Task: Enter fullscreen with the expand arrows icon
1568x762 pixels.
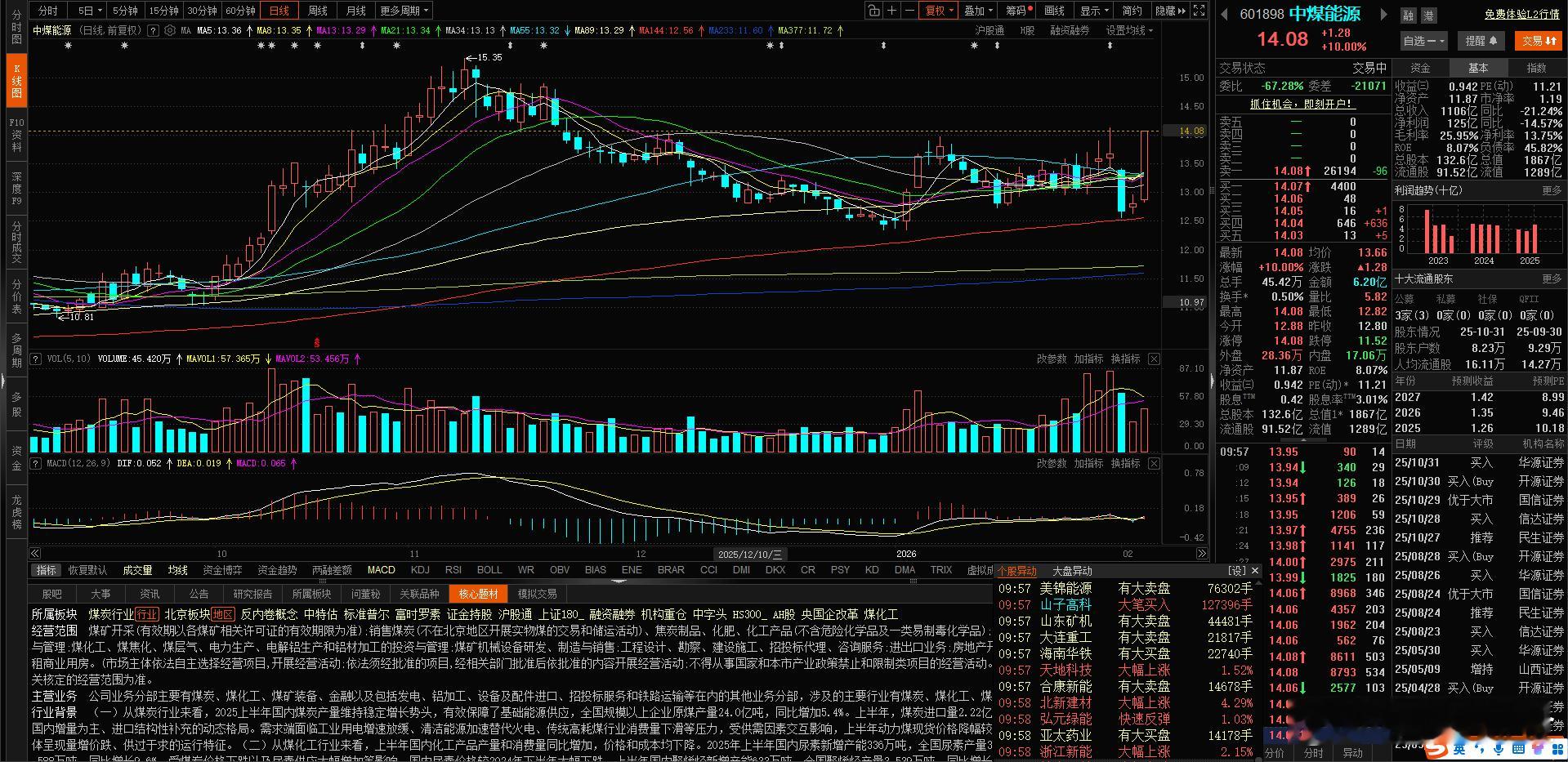Action: (x=1198, y=11)
